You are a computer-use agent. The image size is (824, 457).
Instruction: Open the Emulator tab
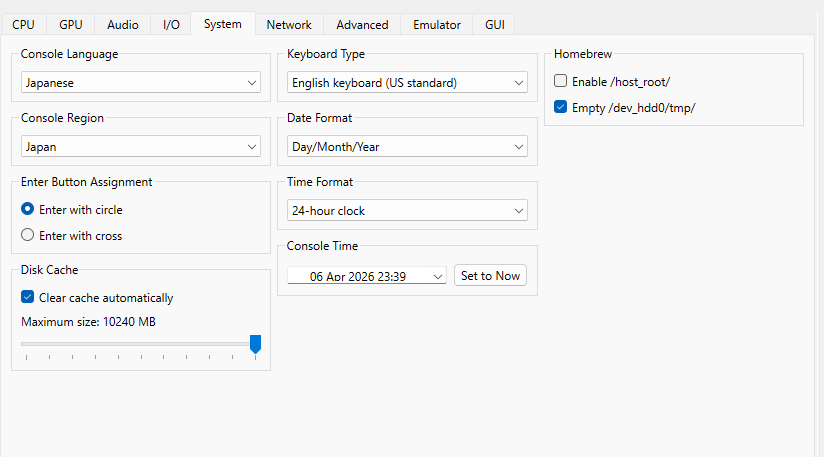point(437,24)
